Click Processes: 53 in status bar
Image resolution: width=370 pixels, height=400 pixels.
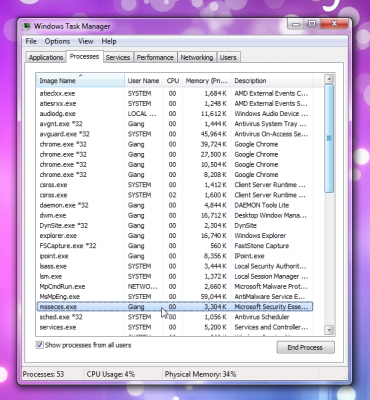(43, 374)
